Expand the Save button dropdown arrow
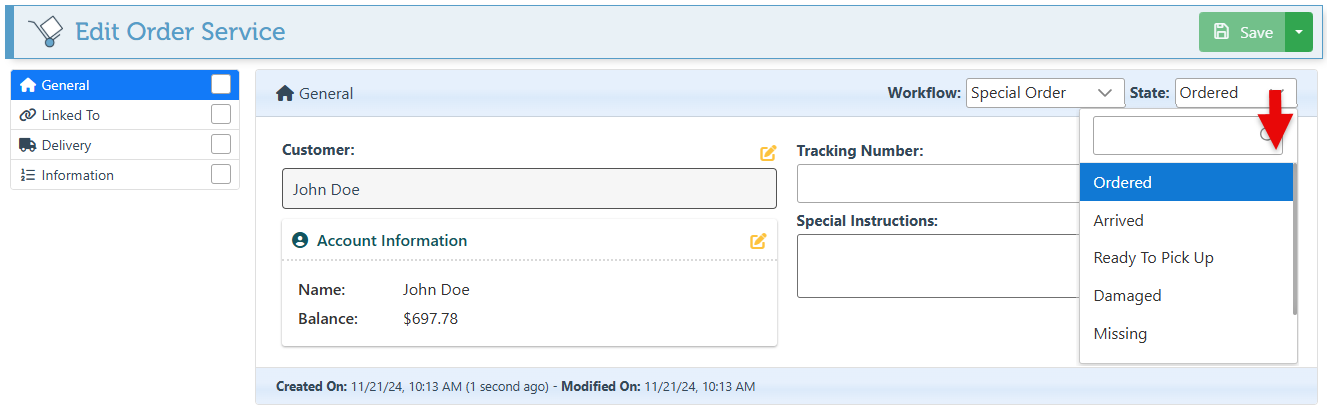Viewport: 1327px width, 416px height. coord(1298,32)
